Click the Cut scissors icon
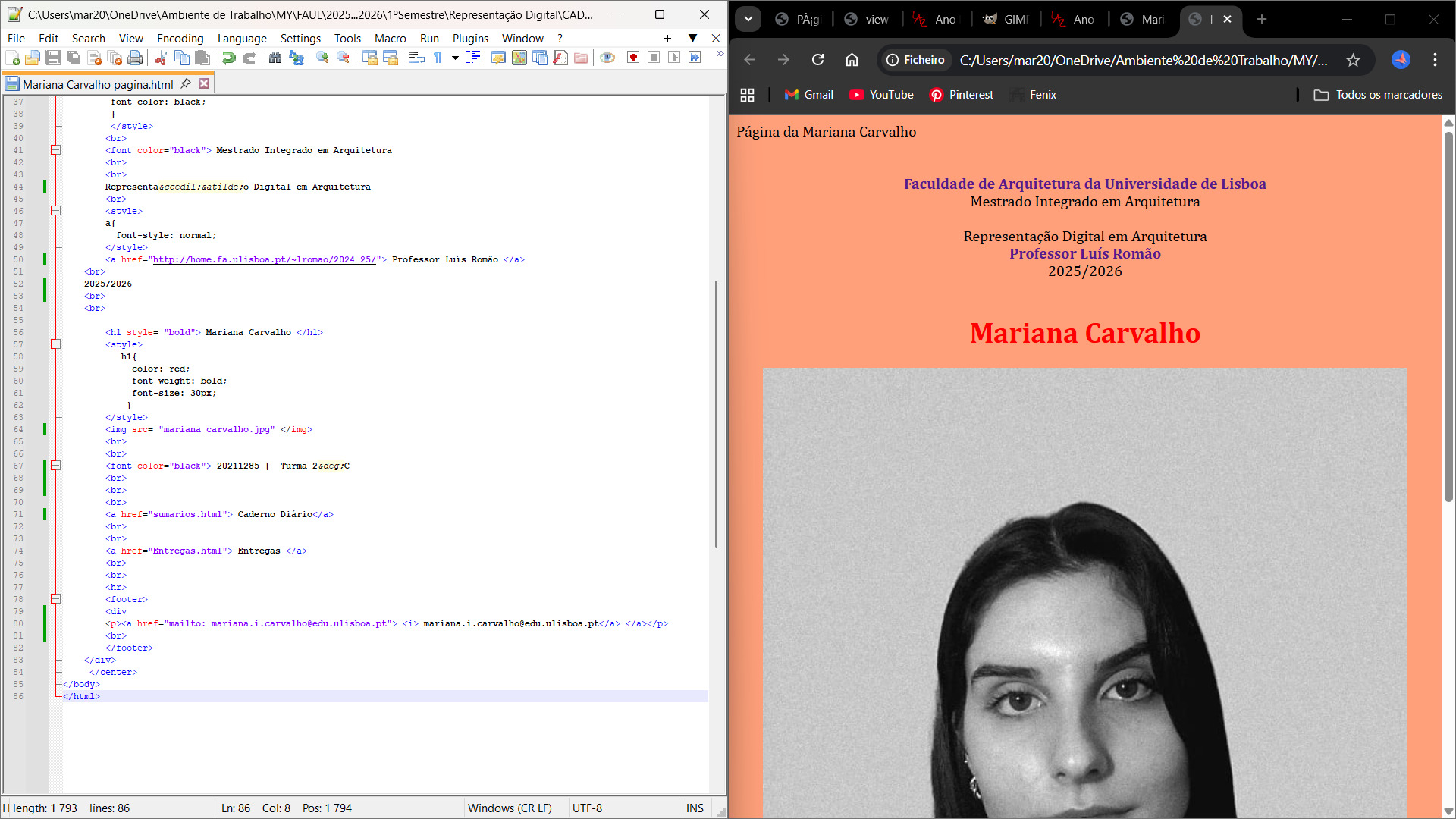This screenshot has width=1456, height=819. (161, 58)
